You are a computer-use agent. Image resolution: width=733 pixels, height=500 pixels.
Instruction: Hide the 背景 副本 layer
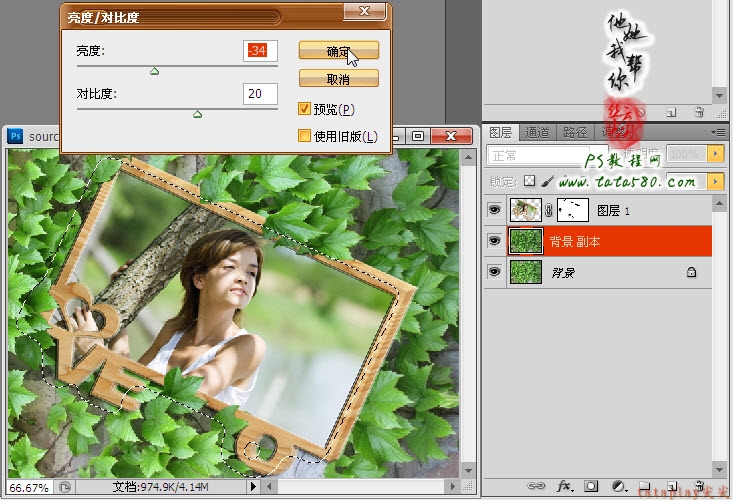[x=495, y=241]
